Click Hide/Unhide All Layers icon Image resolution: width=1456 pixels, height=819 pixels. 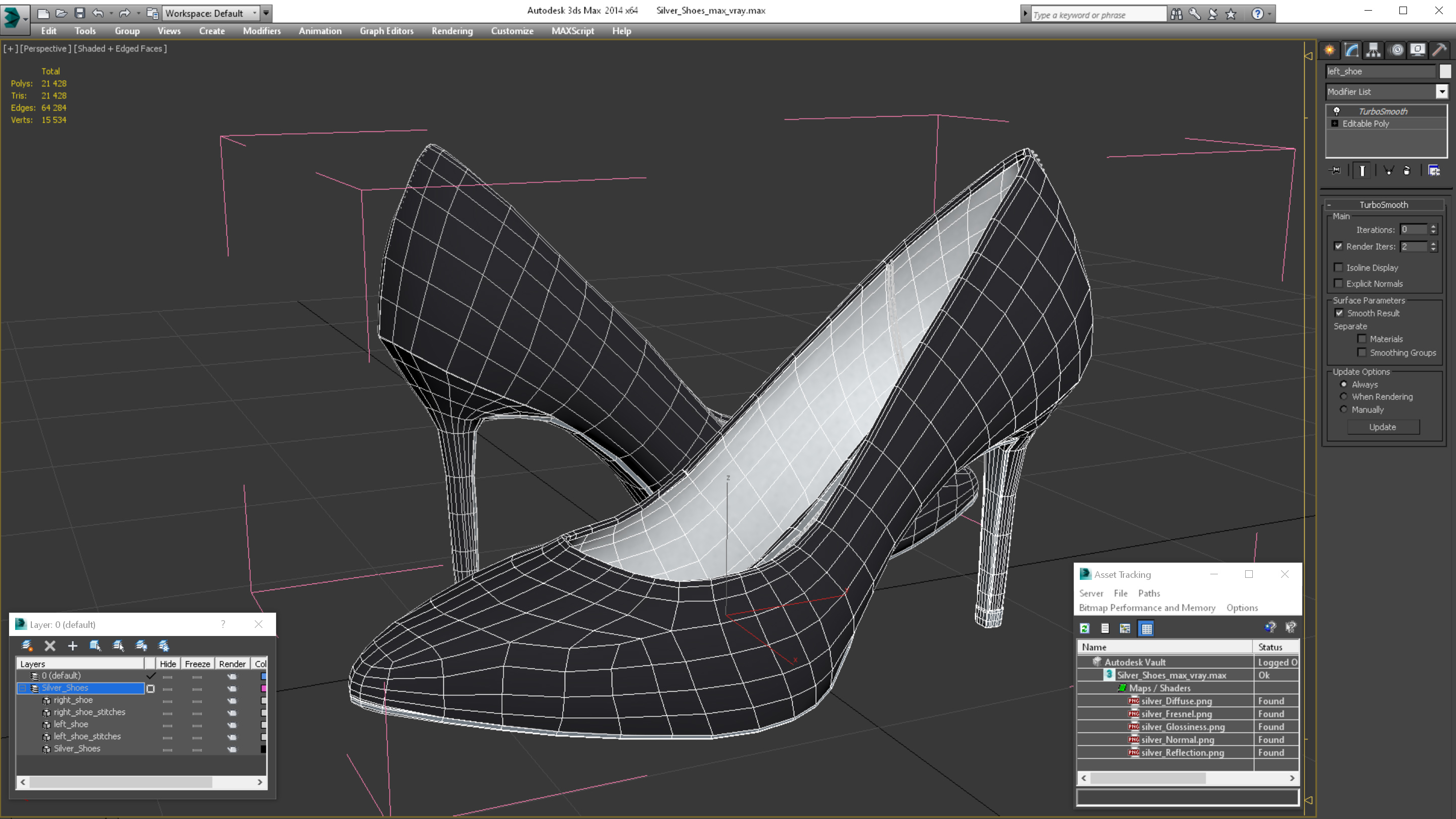142,646
